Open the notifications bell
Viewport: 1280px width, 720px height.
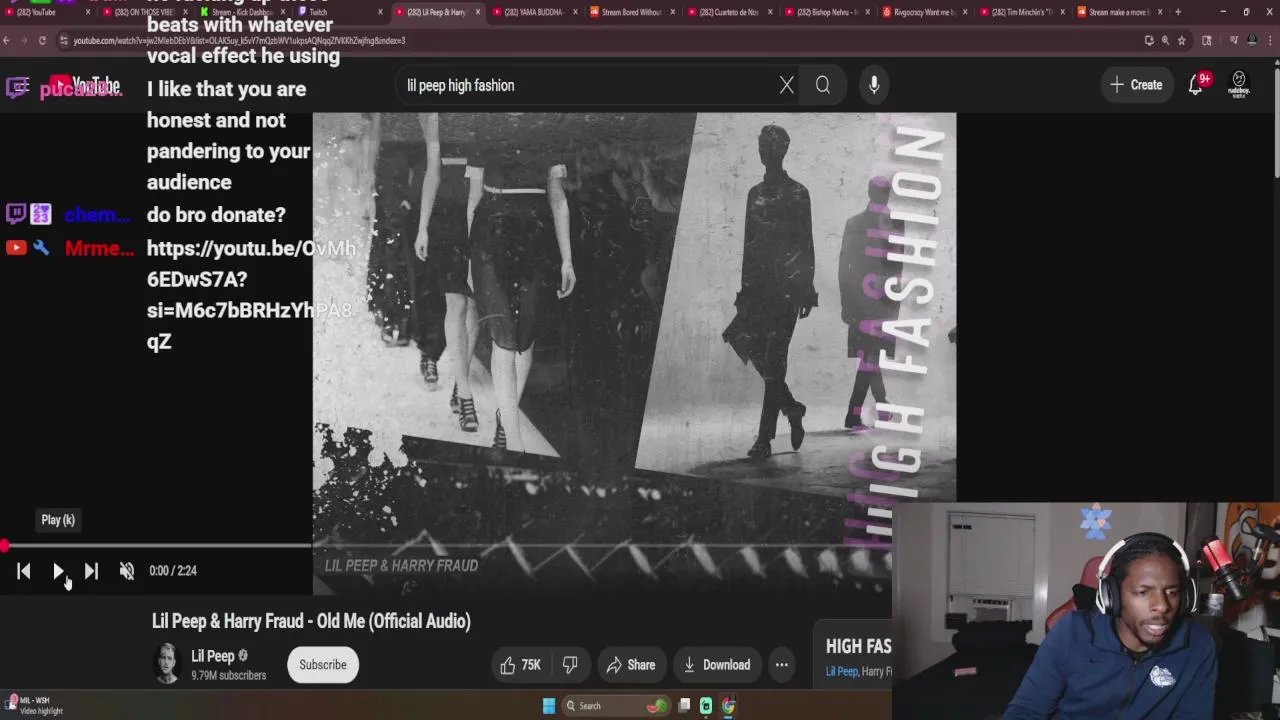pos(1197,85)
